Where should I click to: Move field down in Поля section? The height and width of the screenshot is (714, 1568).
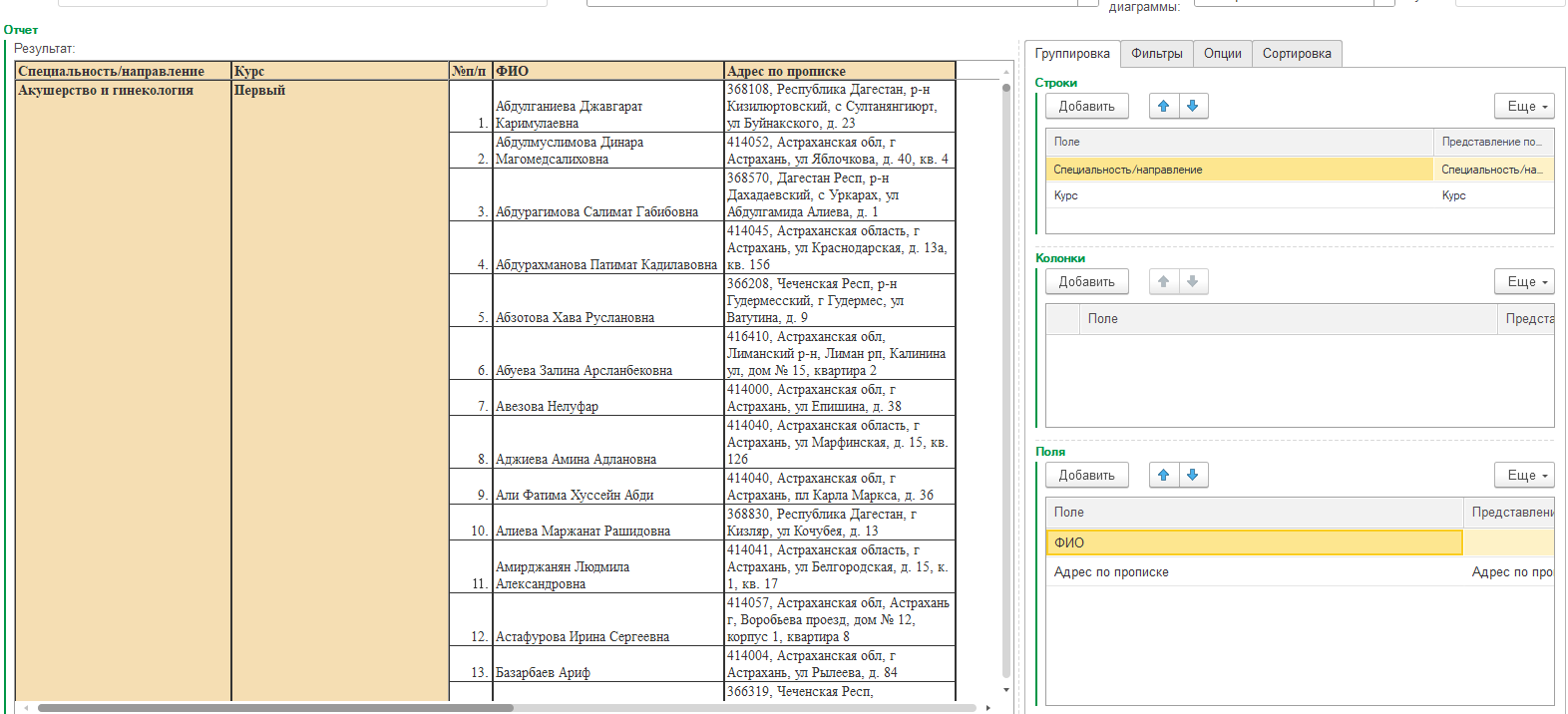1192,475
